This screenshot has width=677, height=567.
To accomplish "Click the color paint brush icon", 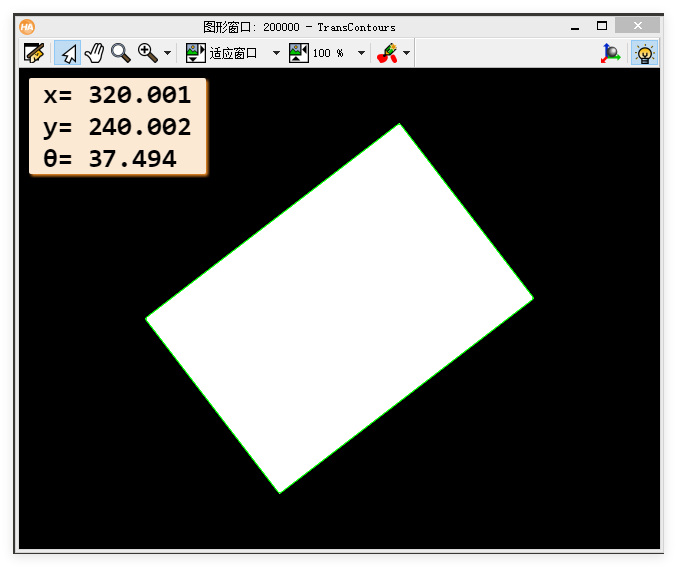I will point(387,53).
